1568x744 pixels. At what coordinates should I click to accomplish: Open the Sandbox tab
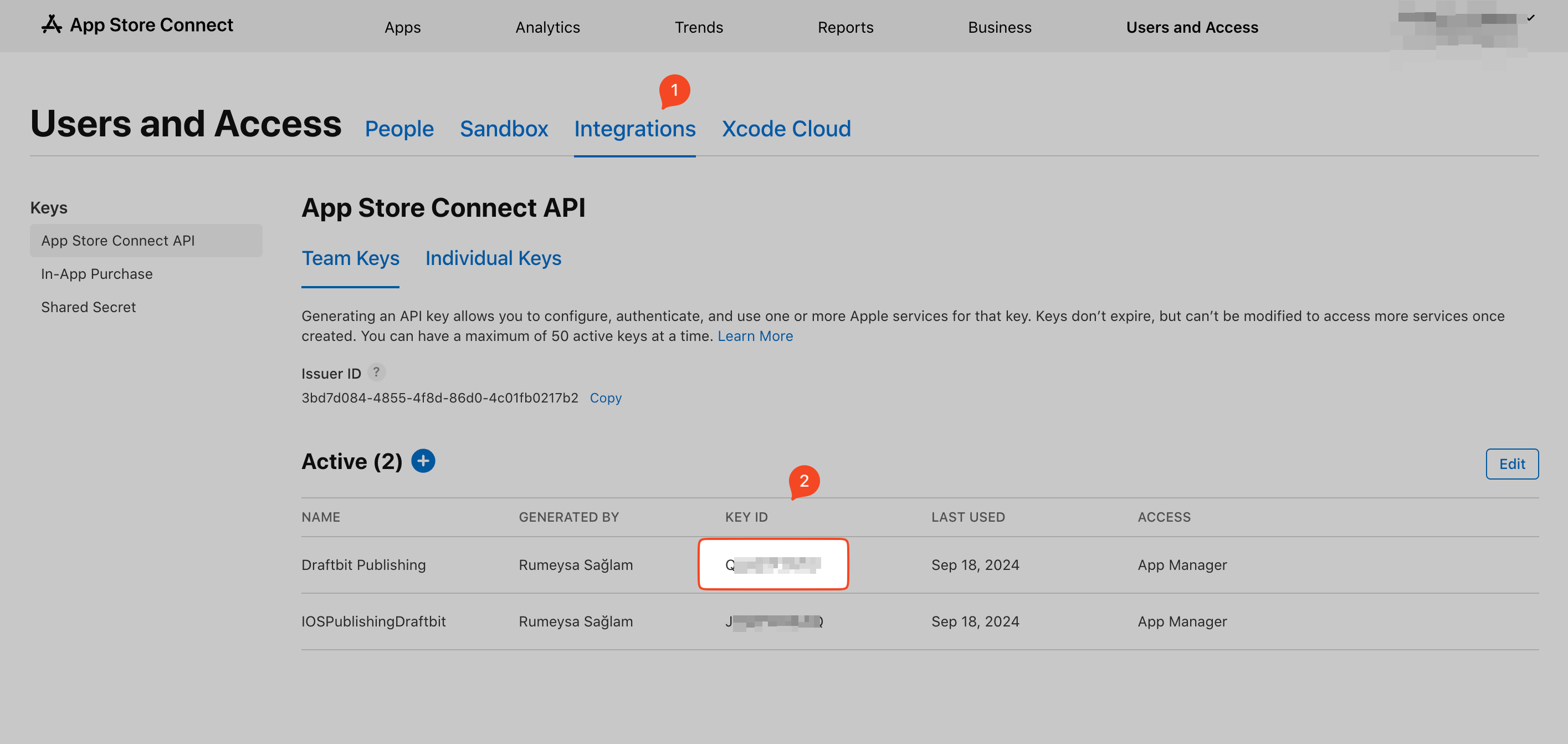pos(504,129)
